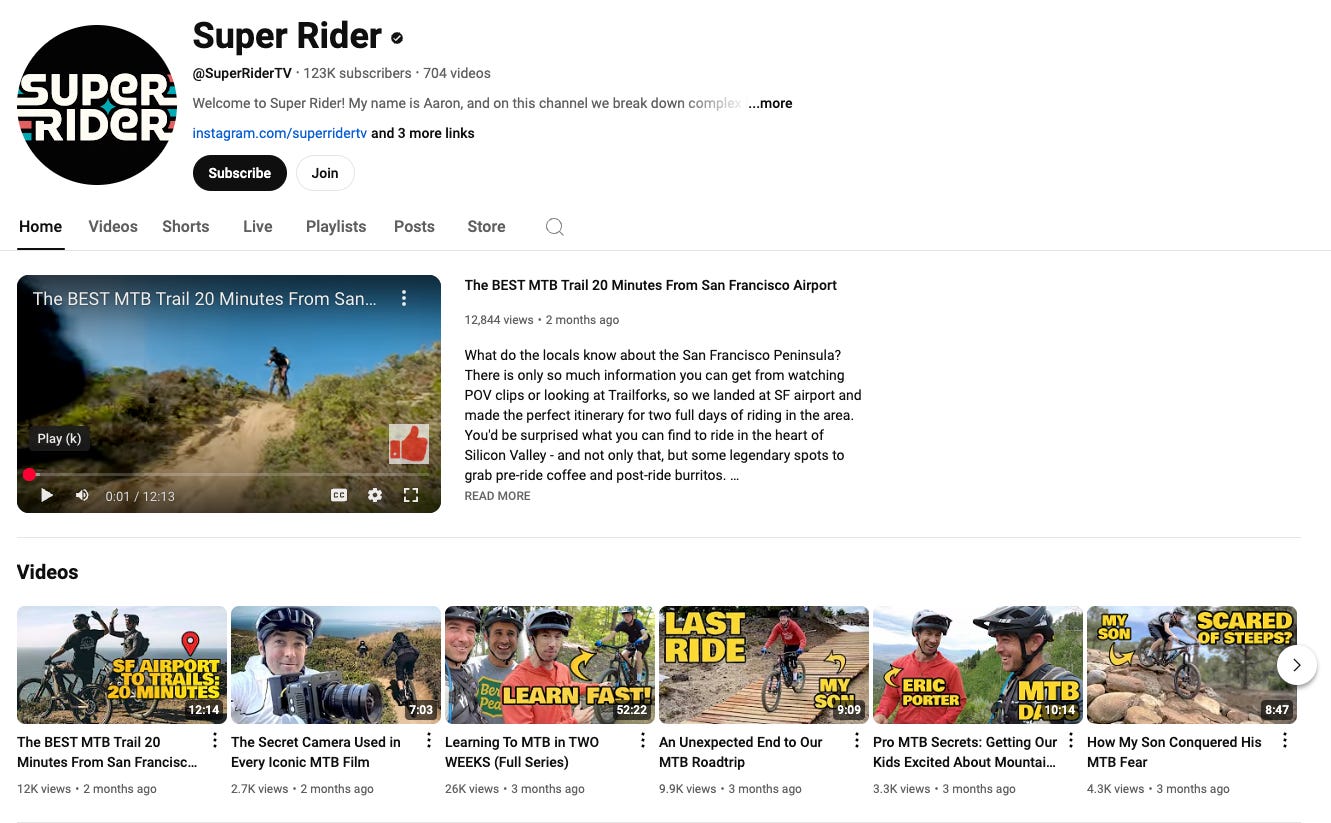This screenshot has height=823, width=1331.
Task: Open options menu for The Secret Camera video card
Action: coord(428,741)
